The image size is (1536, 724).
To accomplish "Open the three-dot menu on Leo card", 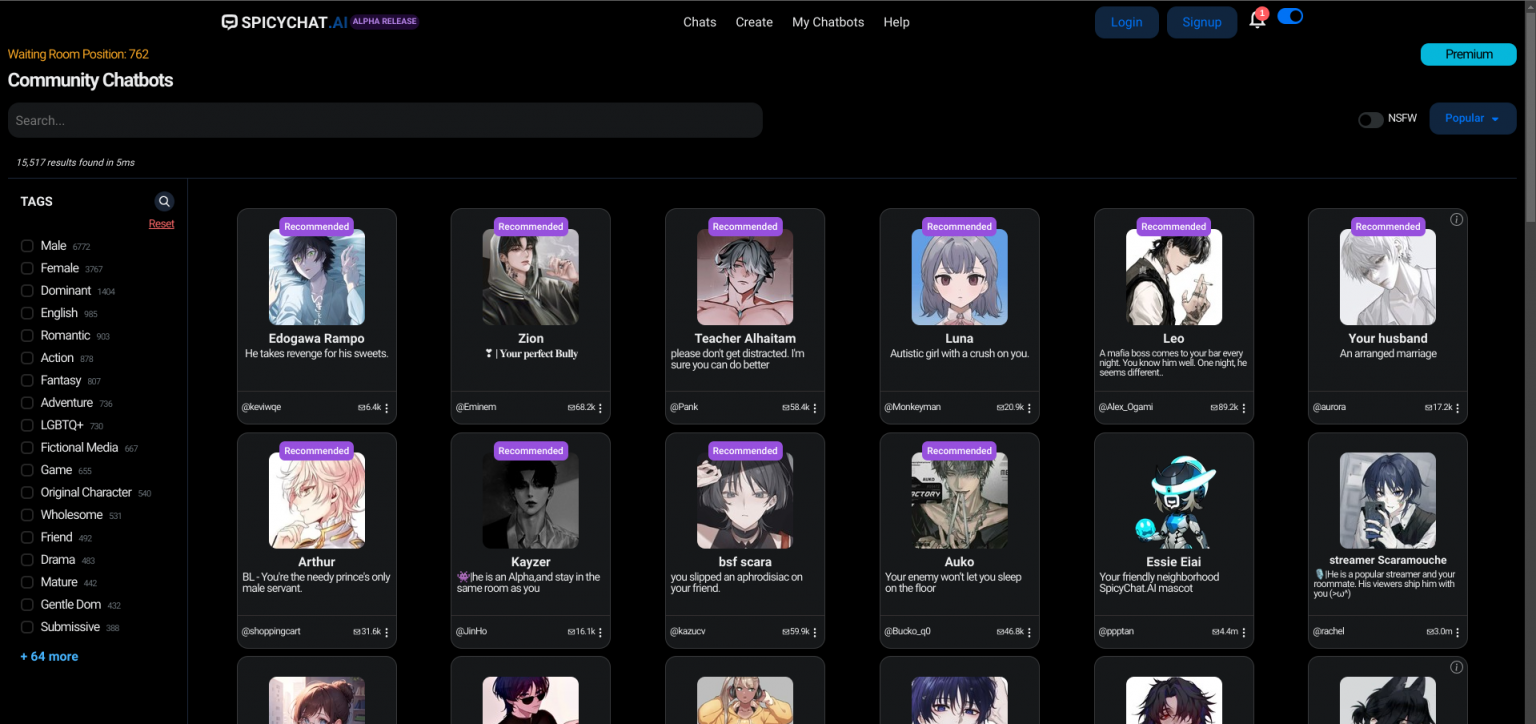I will tap(1244, 408).
